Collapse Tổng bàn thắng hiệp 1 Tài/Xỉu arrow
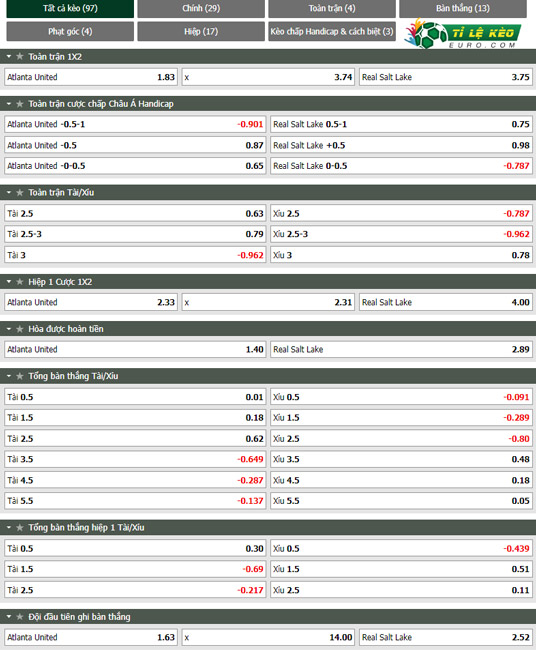The height and width of the screenshot is (655, 536). tap(9, 528)
